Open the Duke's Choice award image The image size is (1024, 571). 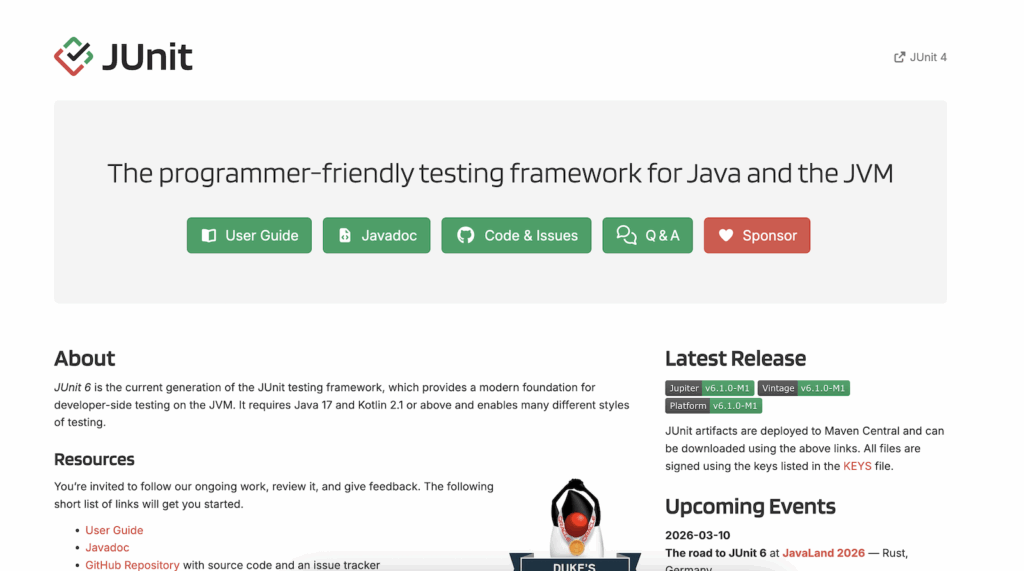(x=575, y=525)
